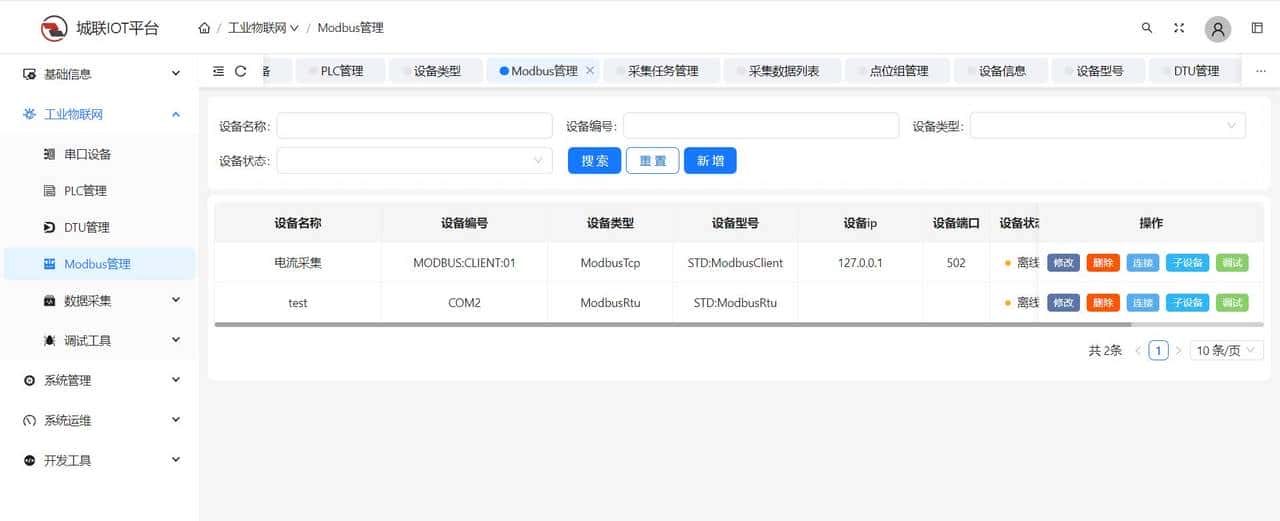The image size is (1280, 521).
Task: Toggle fullscreen with the expand icon
Action: [1179, 28]
